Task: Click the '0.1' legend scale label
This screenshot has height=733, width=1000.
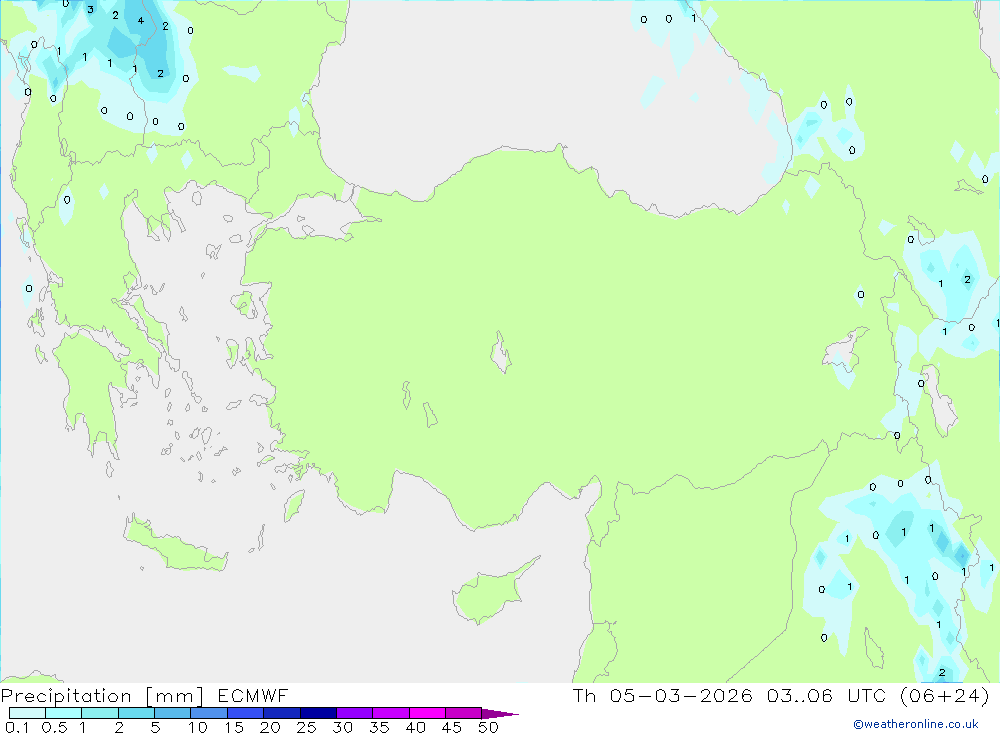Action: coord(17,727)
